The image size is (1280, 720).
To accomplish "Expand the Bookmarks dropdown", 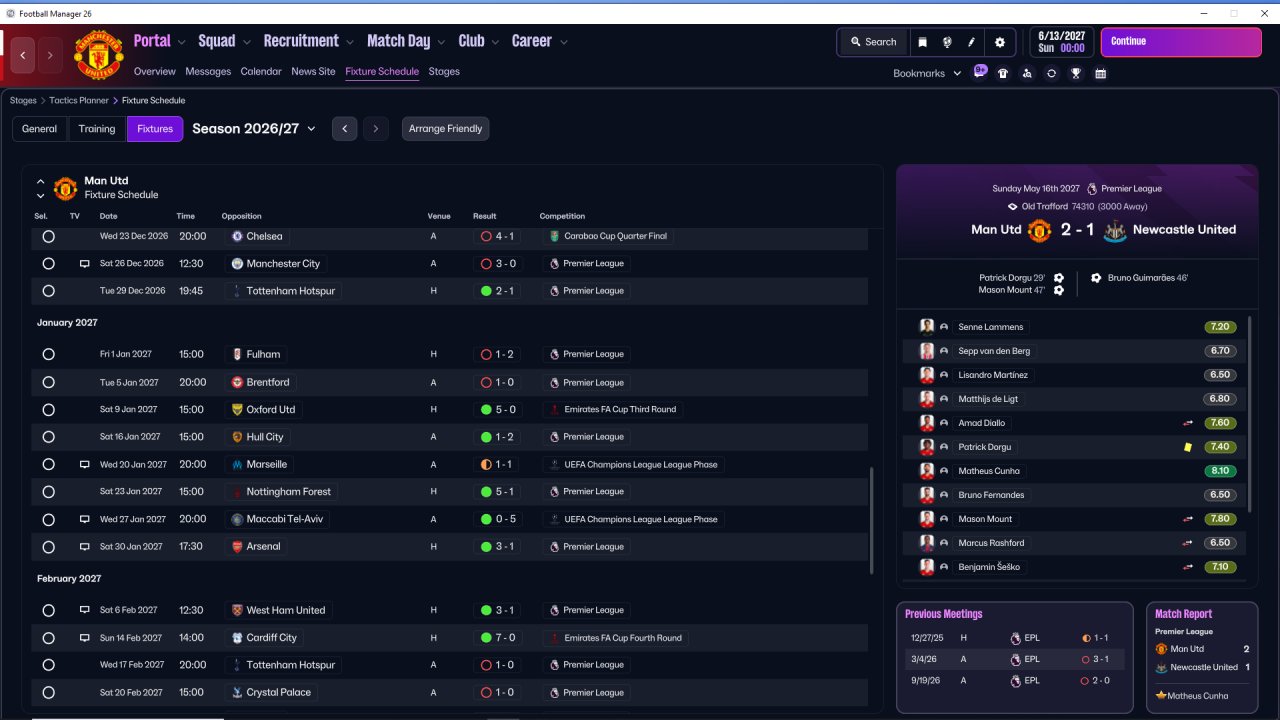I will pyautogui.click(x=927, y=73).
